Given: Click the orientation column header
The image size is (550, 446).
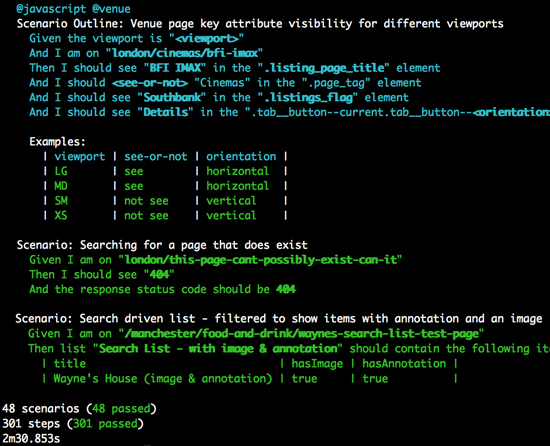Looking at the screenshot, I should [x=241, y=156].
